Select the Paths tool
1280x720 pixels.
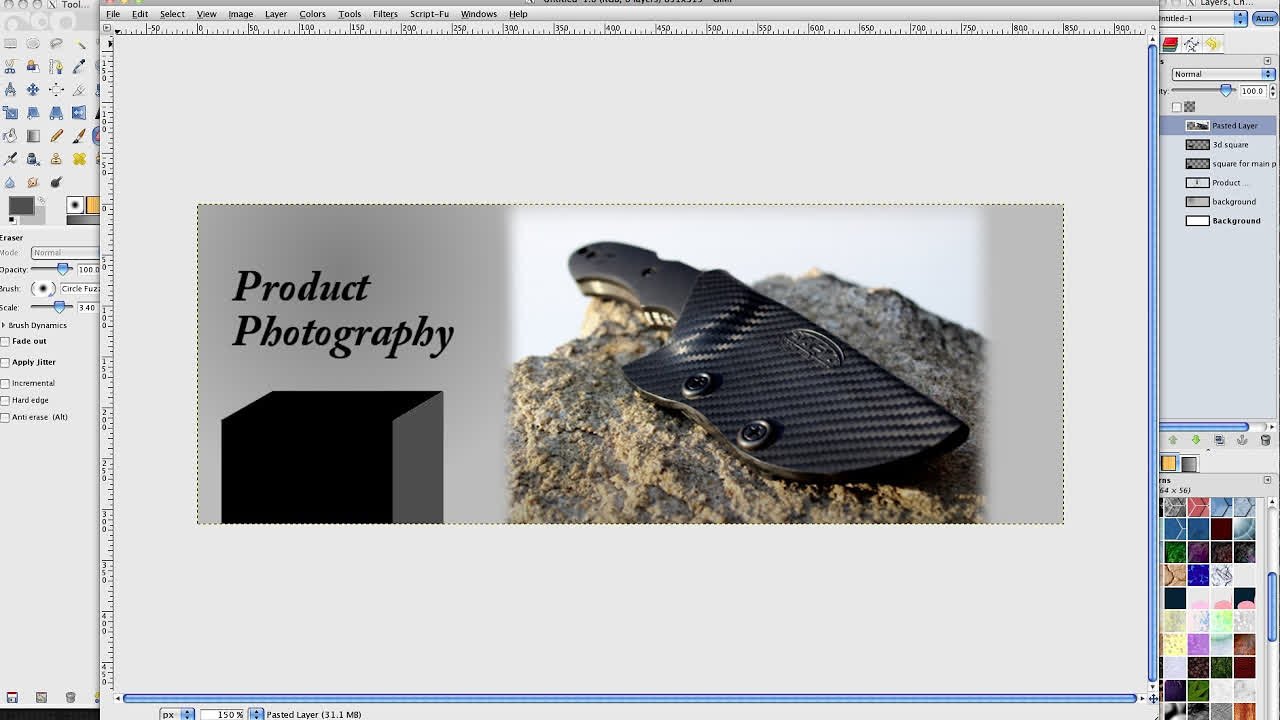[x=56, y=66]
